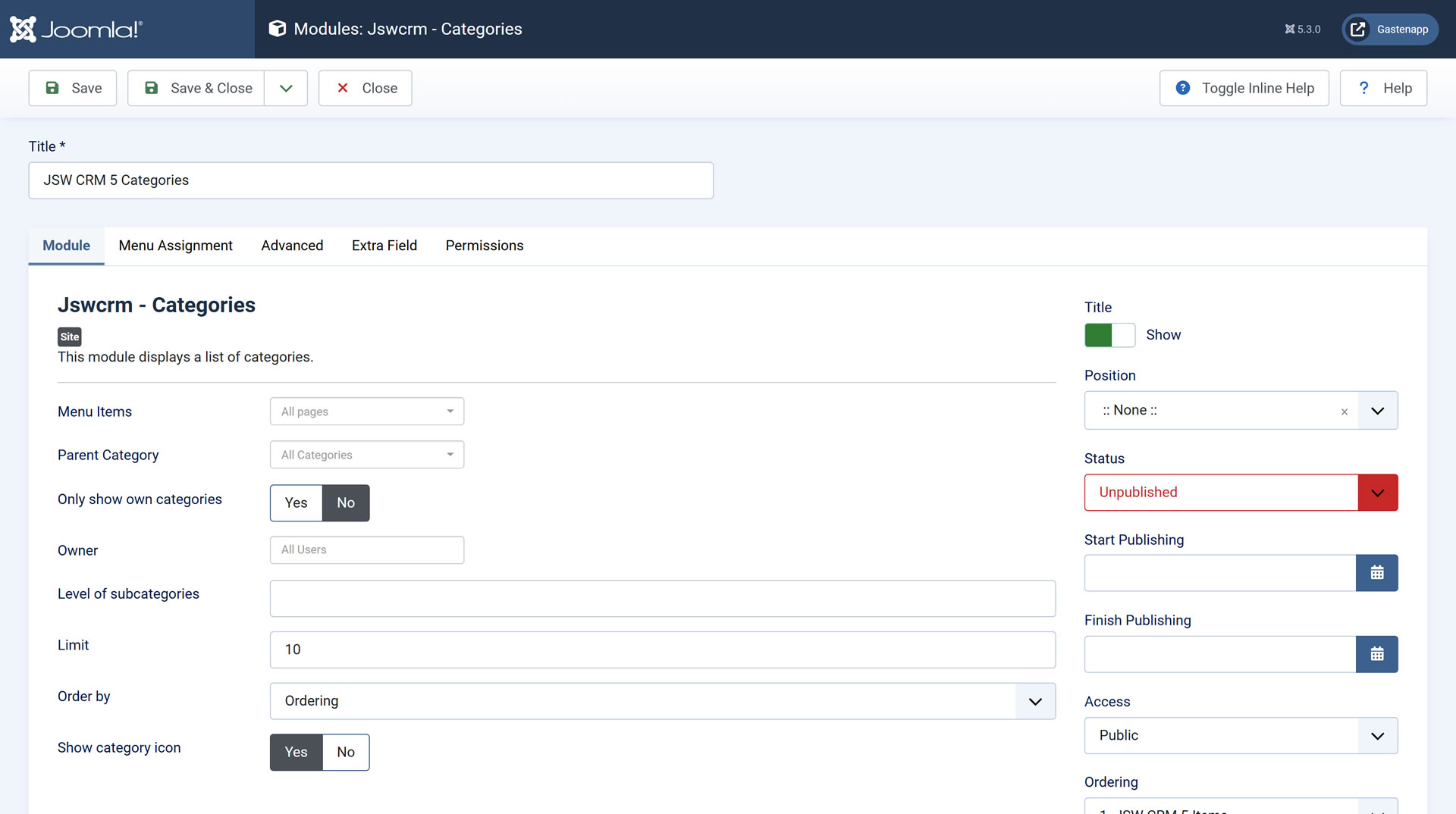The image size is (1456, 814).
Task: Open Finish Publishing calendar picker
Action: 1376,654
